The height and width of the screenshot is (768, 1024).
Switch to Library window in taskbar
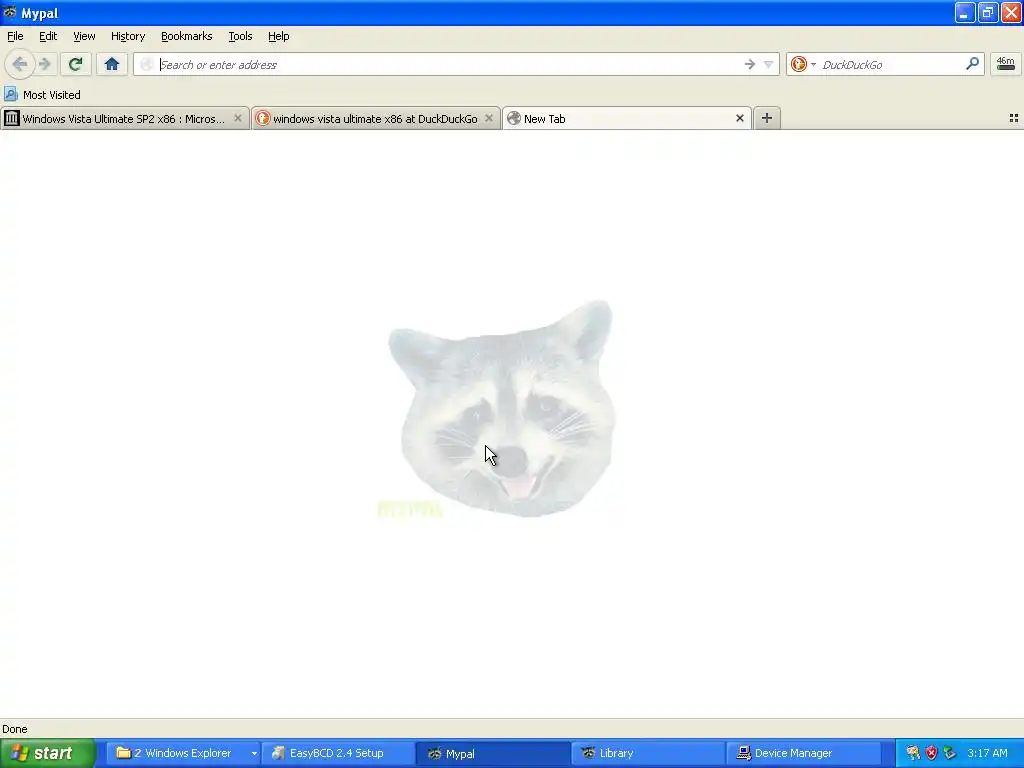click(x=648, y=753)
